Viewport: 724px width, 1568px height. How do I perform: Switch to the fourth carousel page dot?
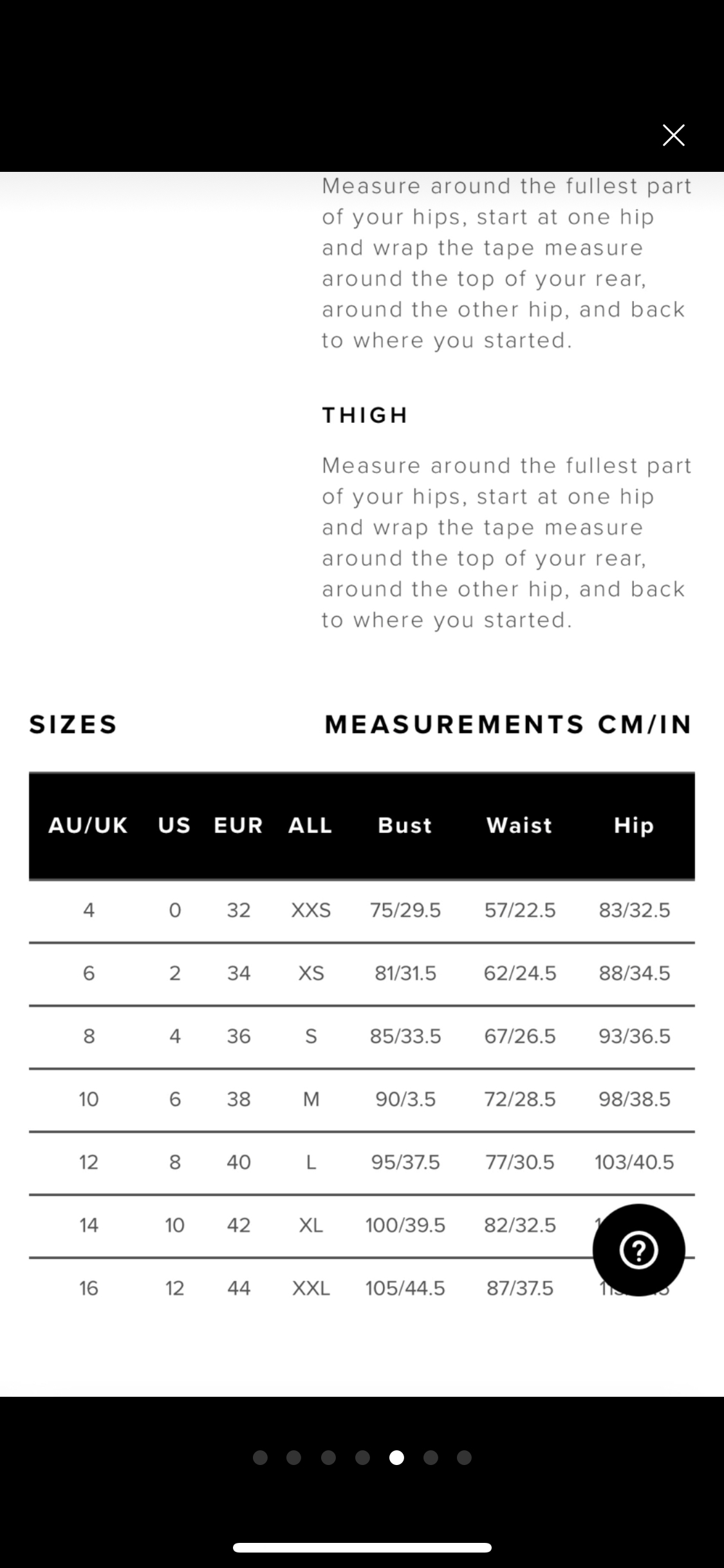point(362,1457)
